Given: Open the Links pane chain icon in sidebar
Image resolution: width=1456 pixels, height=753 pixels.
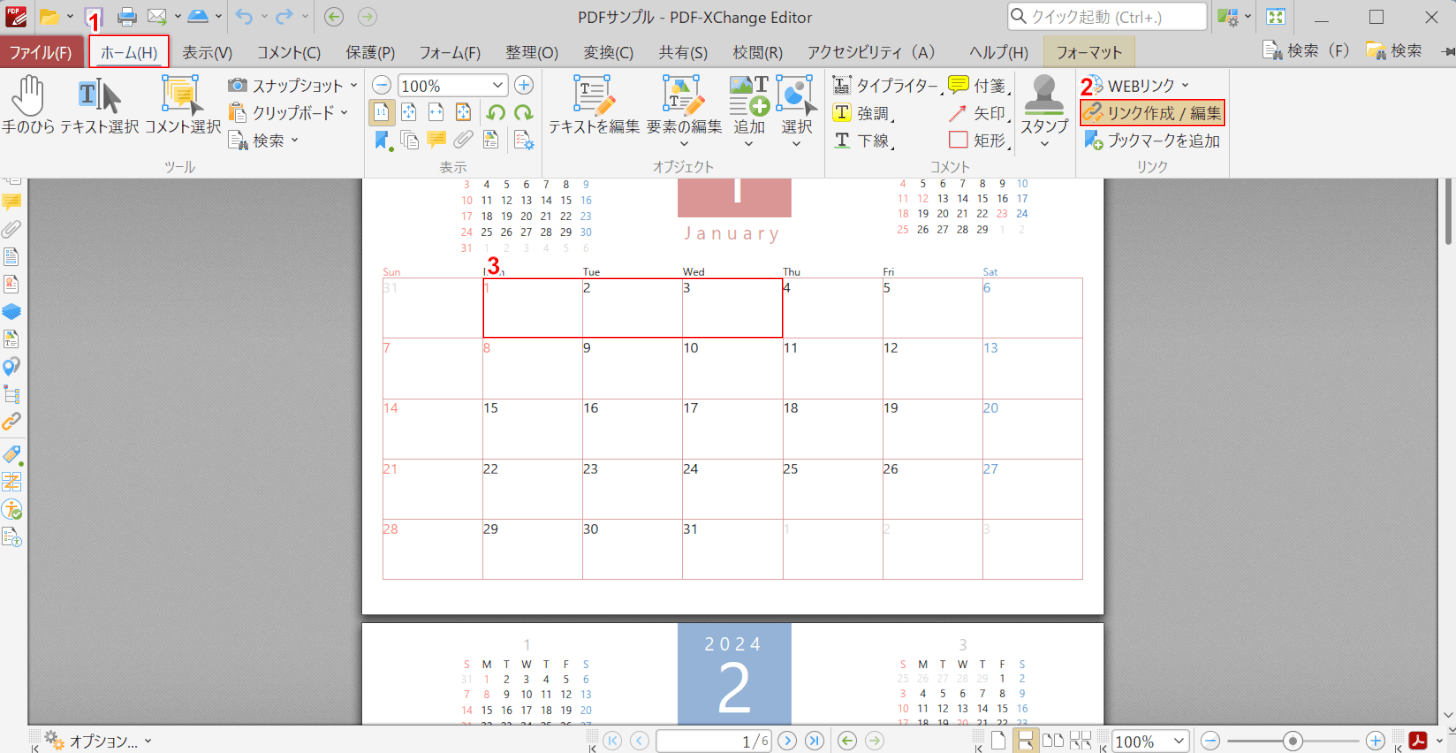Looking at the screenshot, I should point(12,421).
